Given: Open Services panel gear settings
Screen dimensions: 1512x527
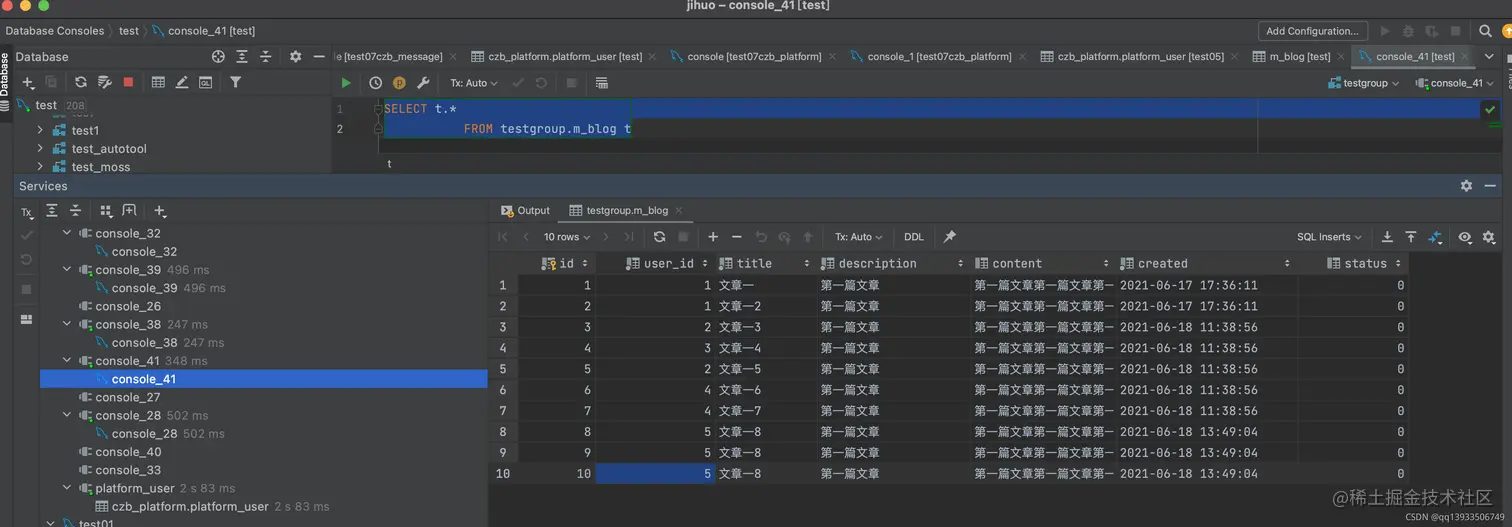Looking at the screenshot, I should coord(1466,186).
